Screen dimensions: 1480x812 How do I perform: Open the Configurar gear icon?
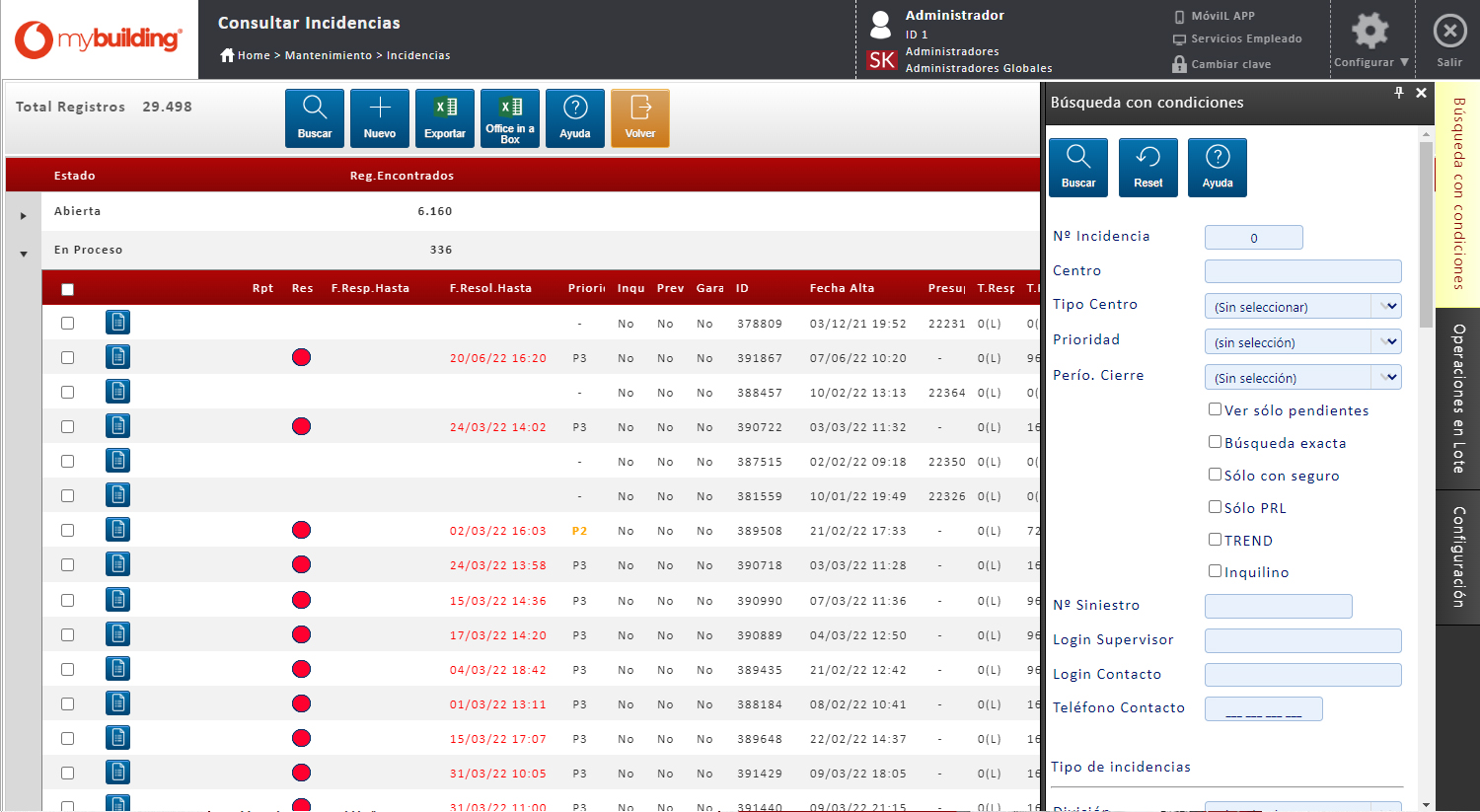(1369, 33)
